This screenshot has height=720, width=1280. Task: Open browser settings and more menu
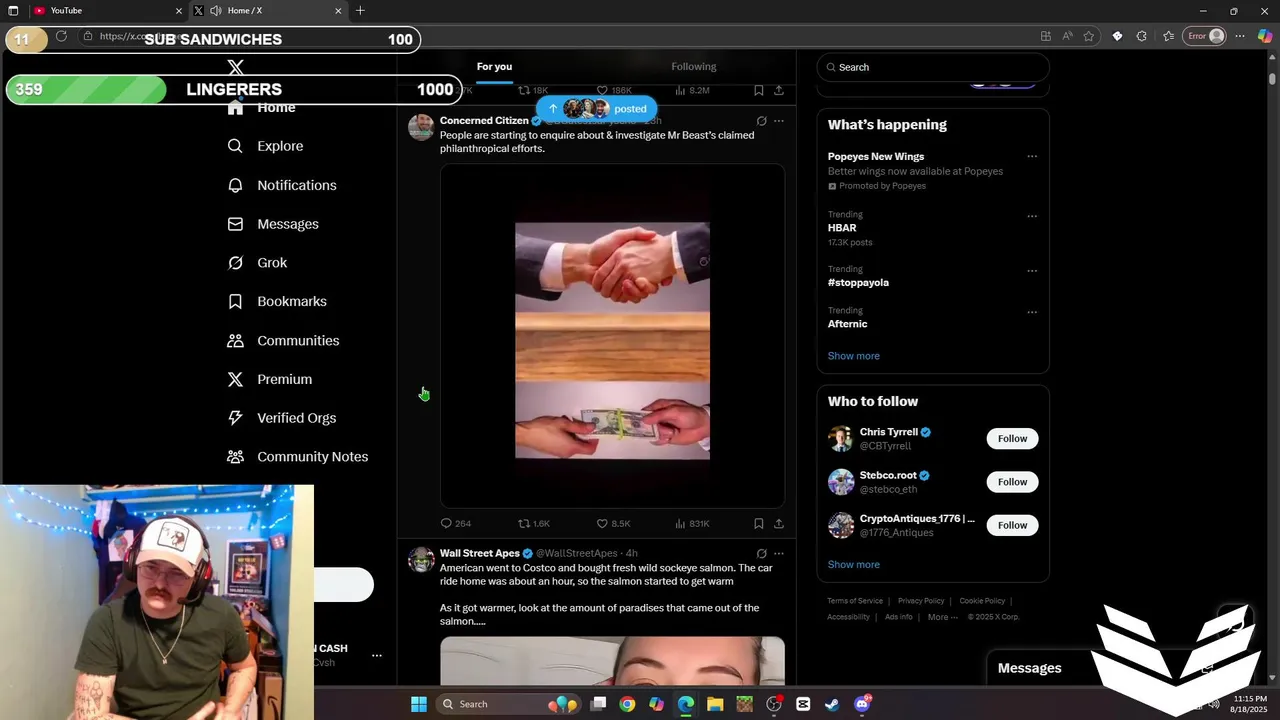[1241, 36]
